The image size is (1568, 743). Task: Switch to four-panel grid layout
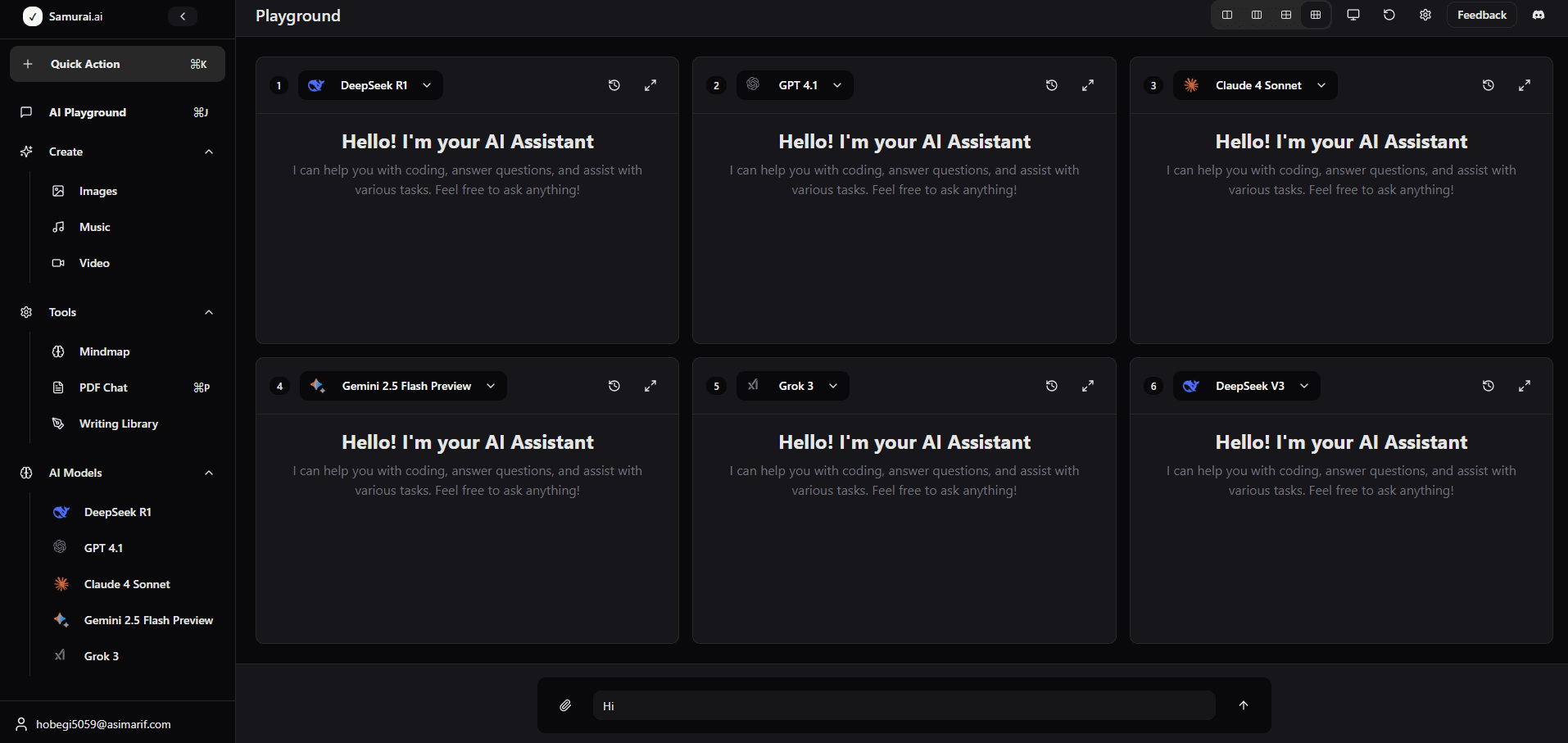[x=1286, y=16]
